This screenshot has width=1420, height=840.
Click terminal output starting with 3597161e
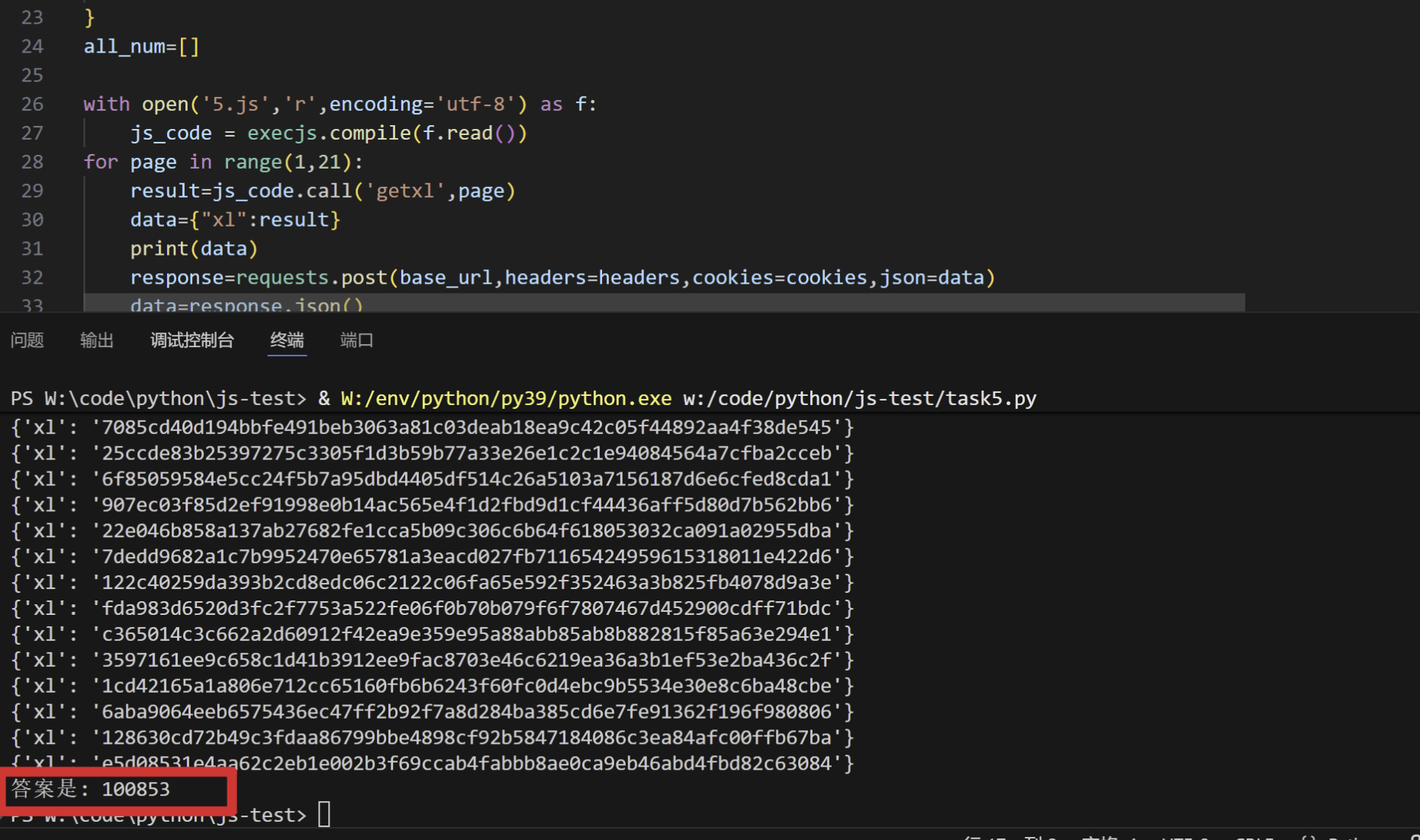(432, 661)
